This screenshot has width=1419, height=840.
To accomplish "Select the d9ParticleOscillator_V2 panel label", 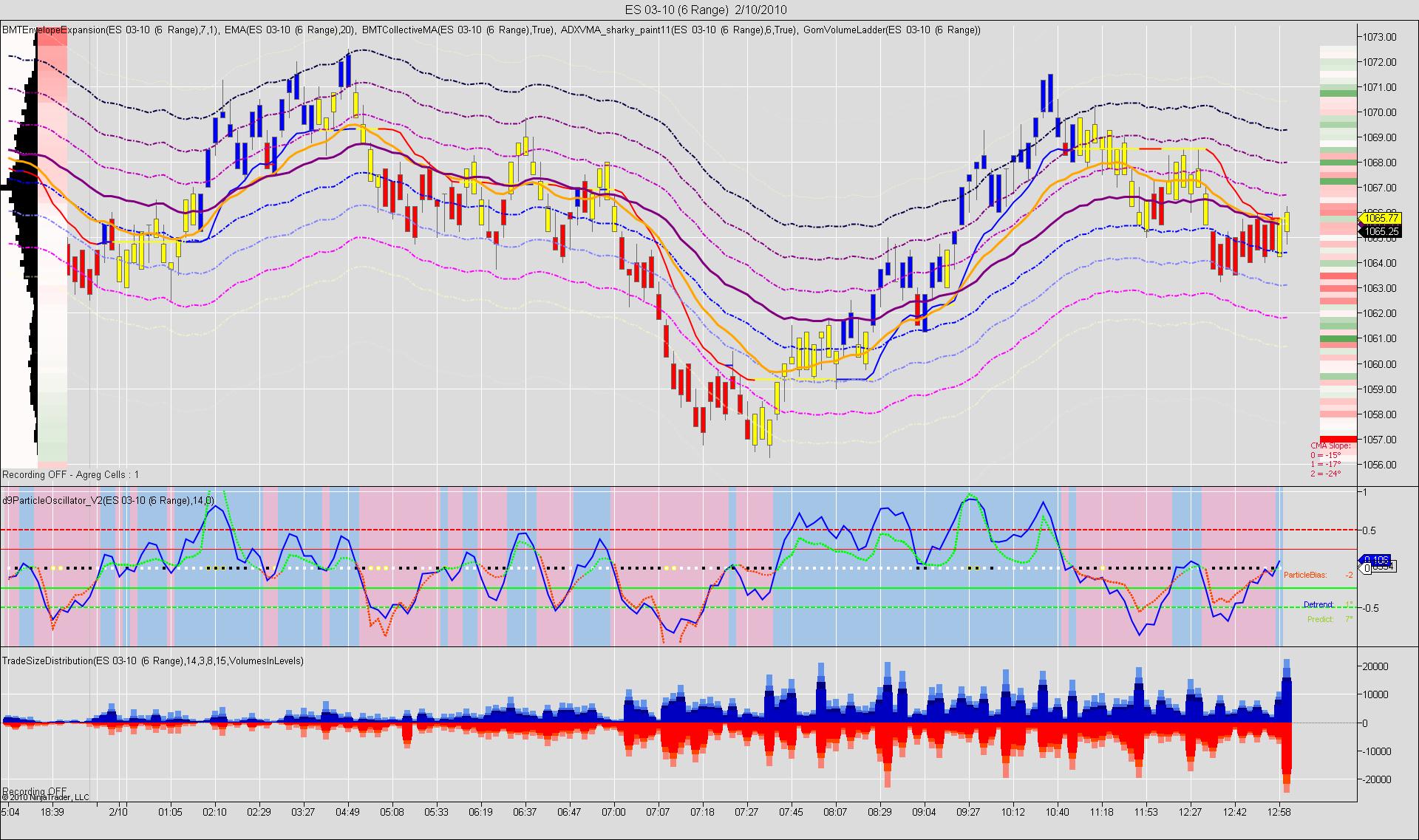I will 109,500.
